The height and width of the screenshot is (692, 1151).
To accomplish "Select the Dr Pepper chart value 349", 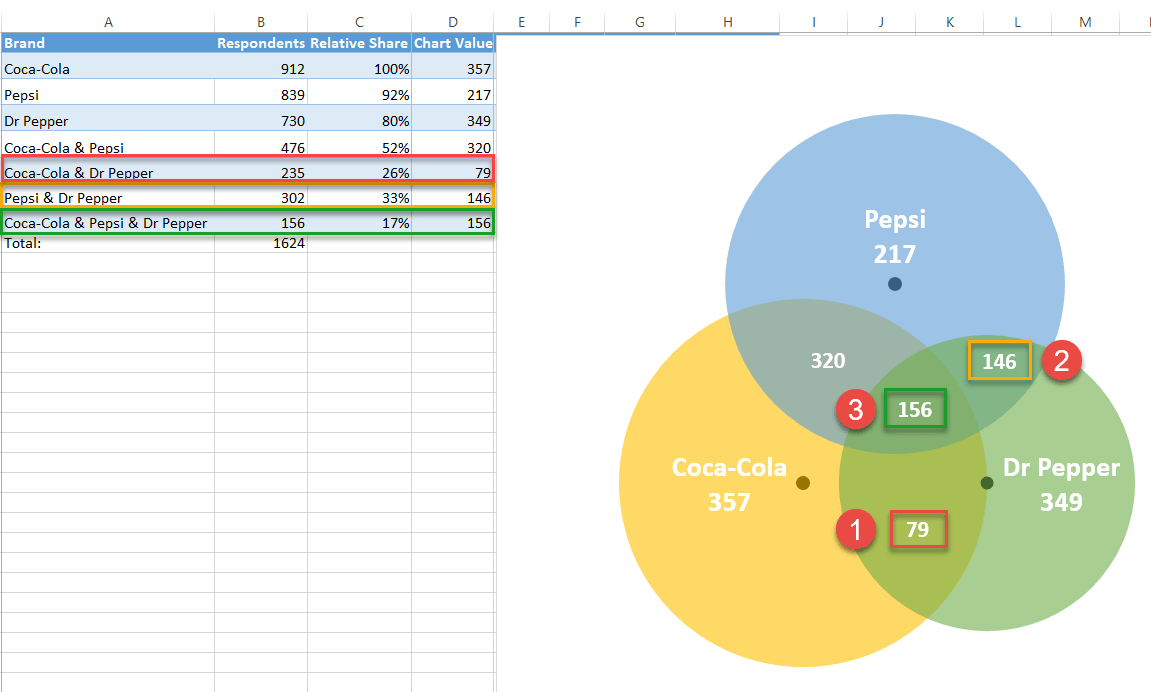I will point(478,121).
